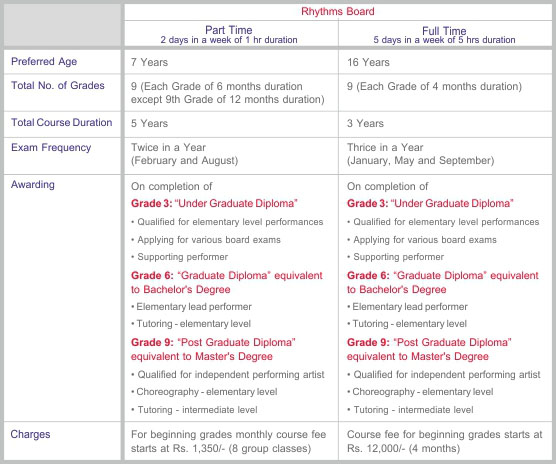Click Thrice in a Year exam text

[385, 147]
